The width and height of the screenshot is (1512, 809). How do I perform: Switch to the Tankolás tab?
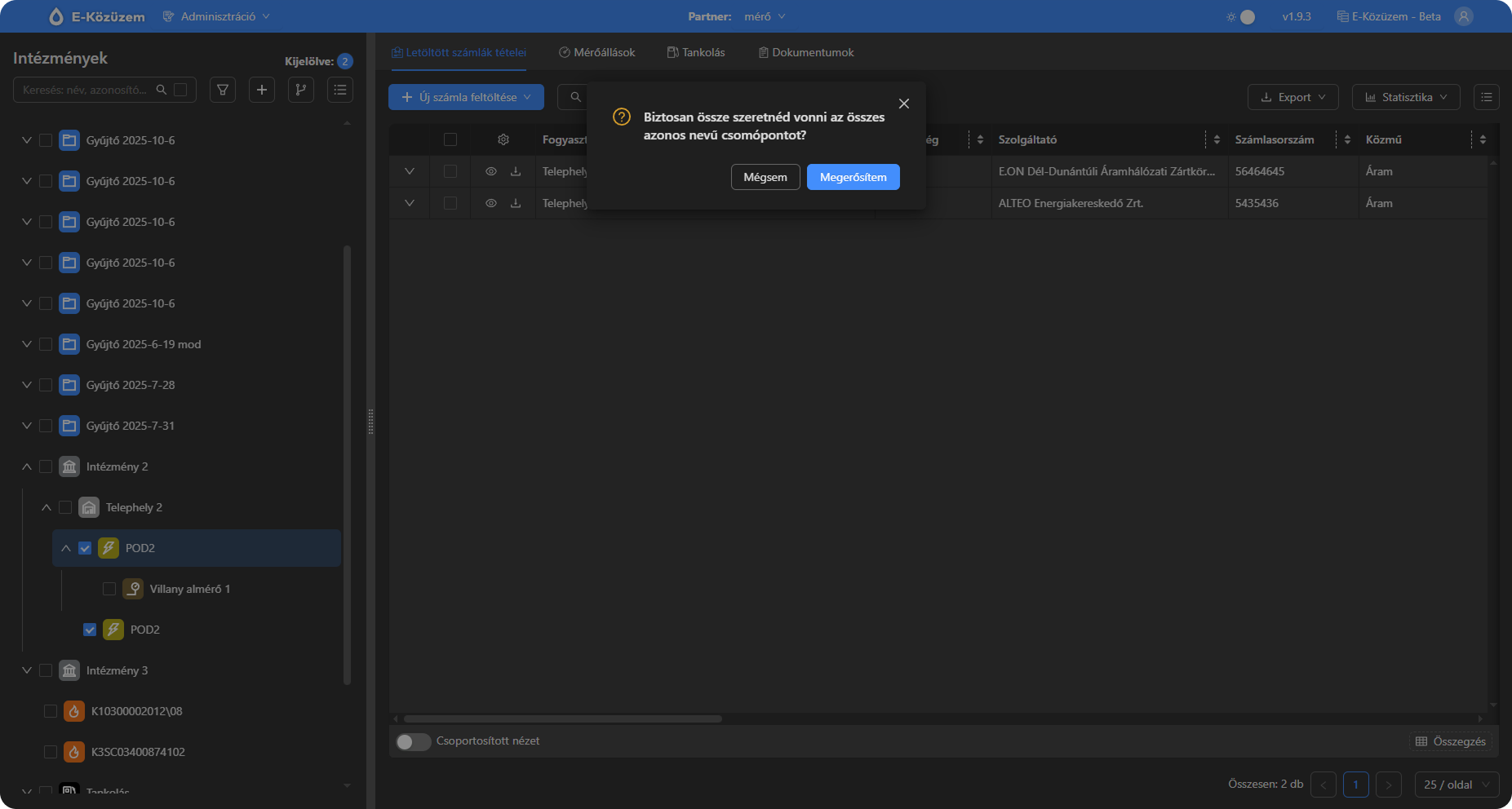pyautogui.click(x=696, y=52)
